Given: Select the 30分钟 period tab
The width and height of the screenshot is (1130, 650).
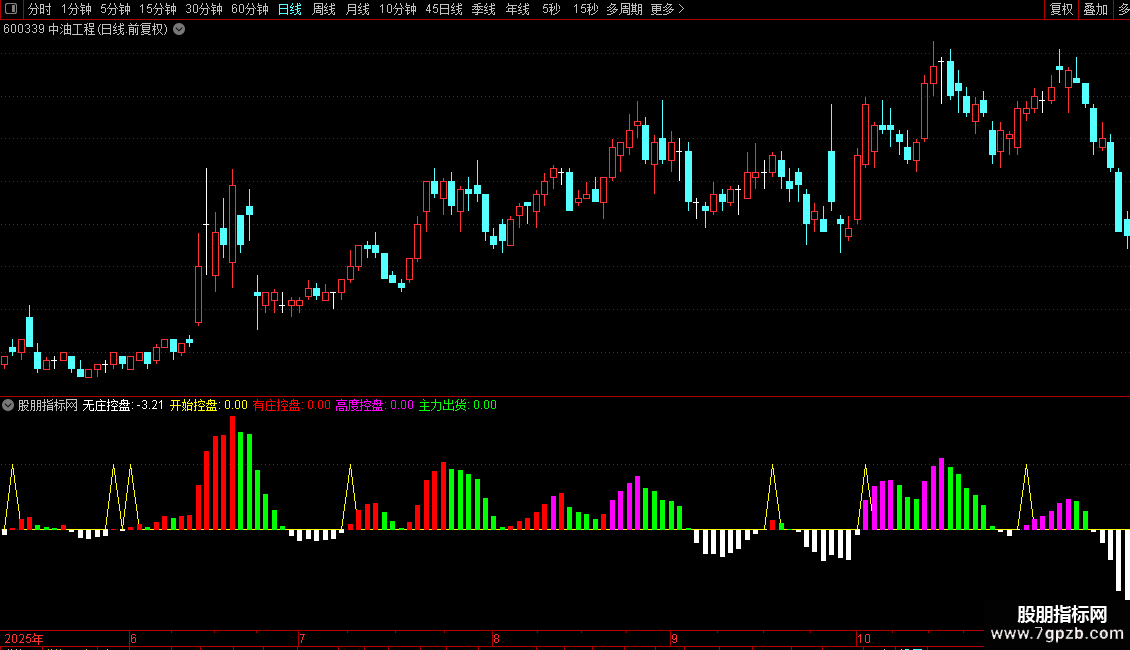Looking at the screenshot, I should (204, 9).
